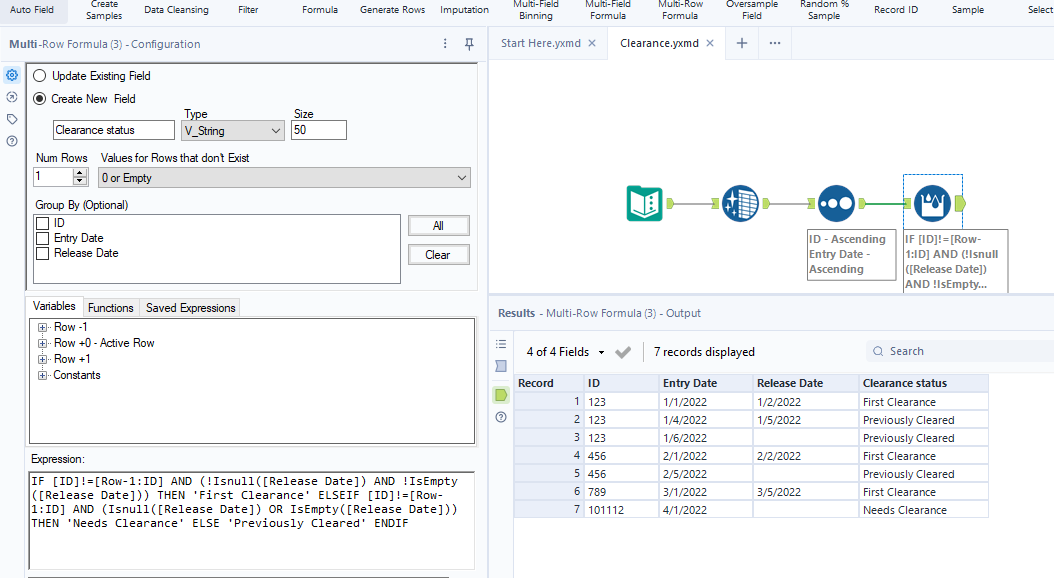Switch to the Functions tab
The height and width of the screenshot is (578, 1054).
110,308
